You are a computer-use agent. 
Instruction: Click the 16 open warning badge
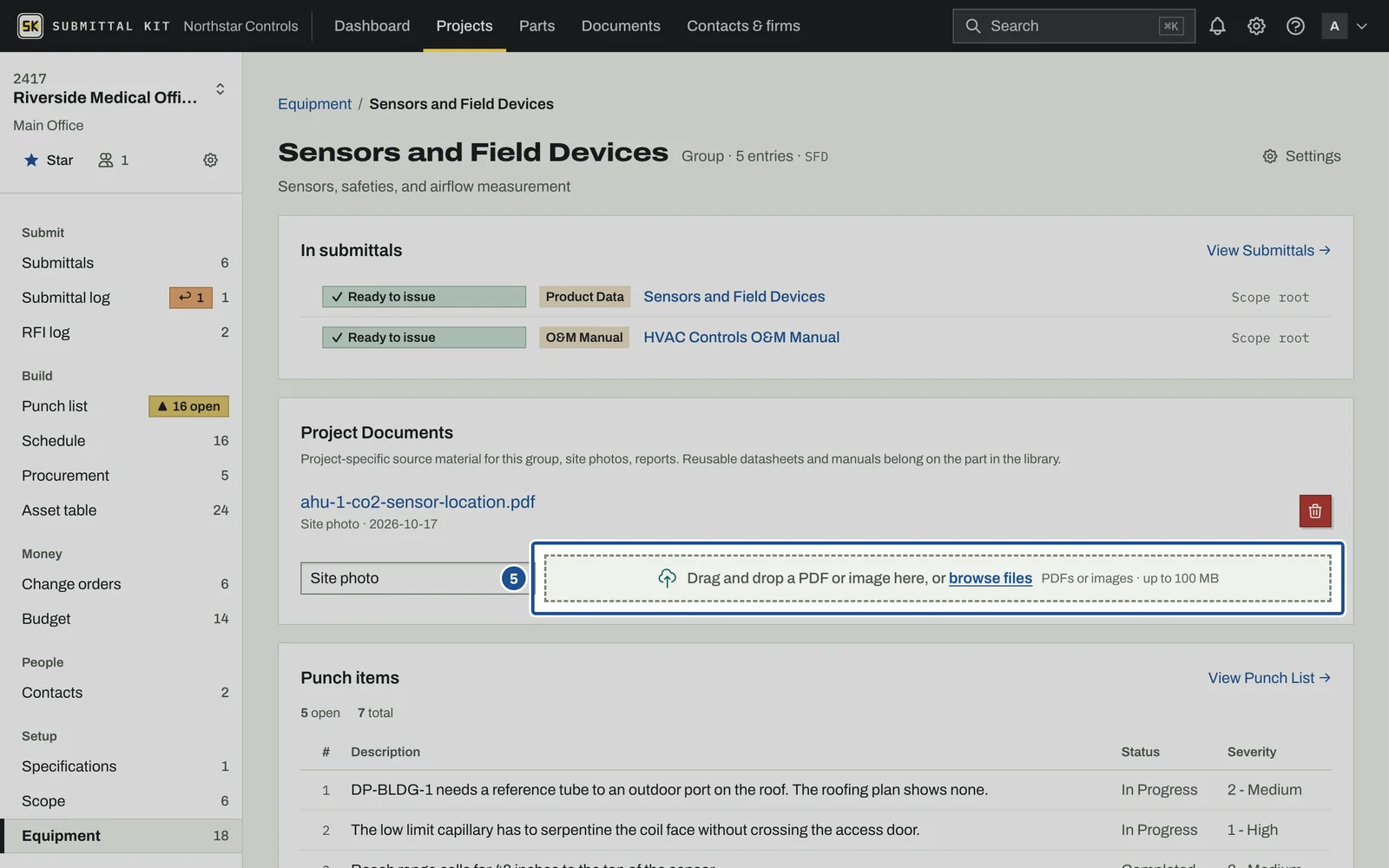188,406
